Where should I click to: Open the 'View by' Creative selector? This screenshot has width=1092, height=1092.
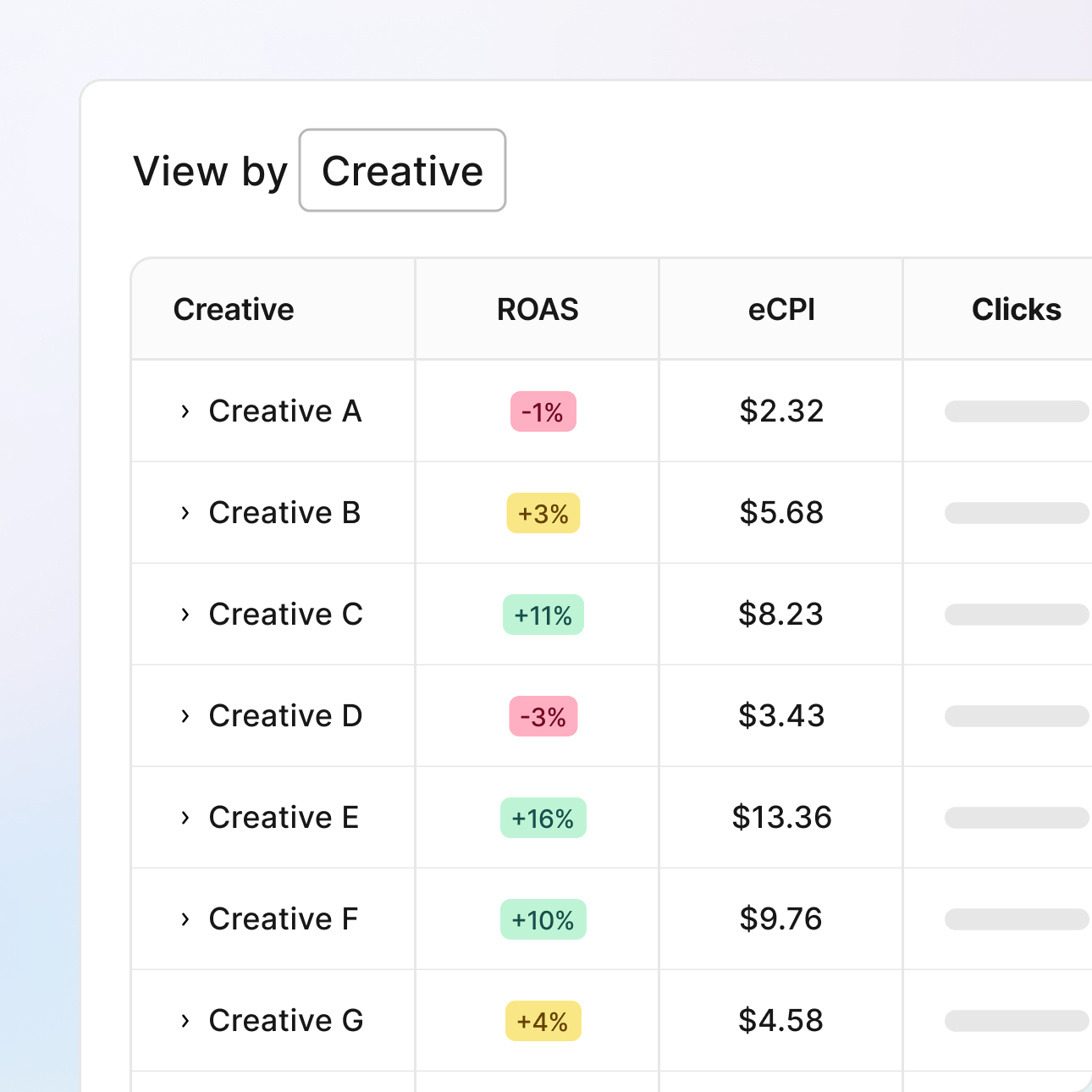(x=401, y=170)
